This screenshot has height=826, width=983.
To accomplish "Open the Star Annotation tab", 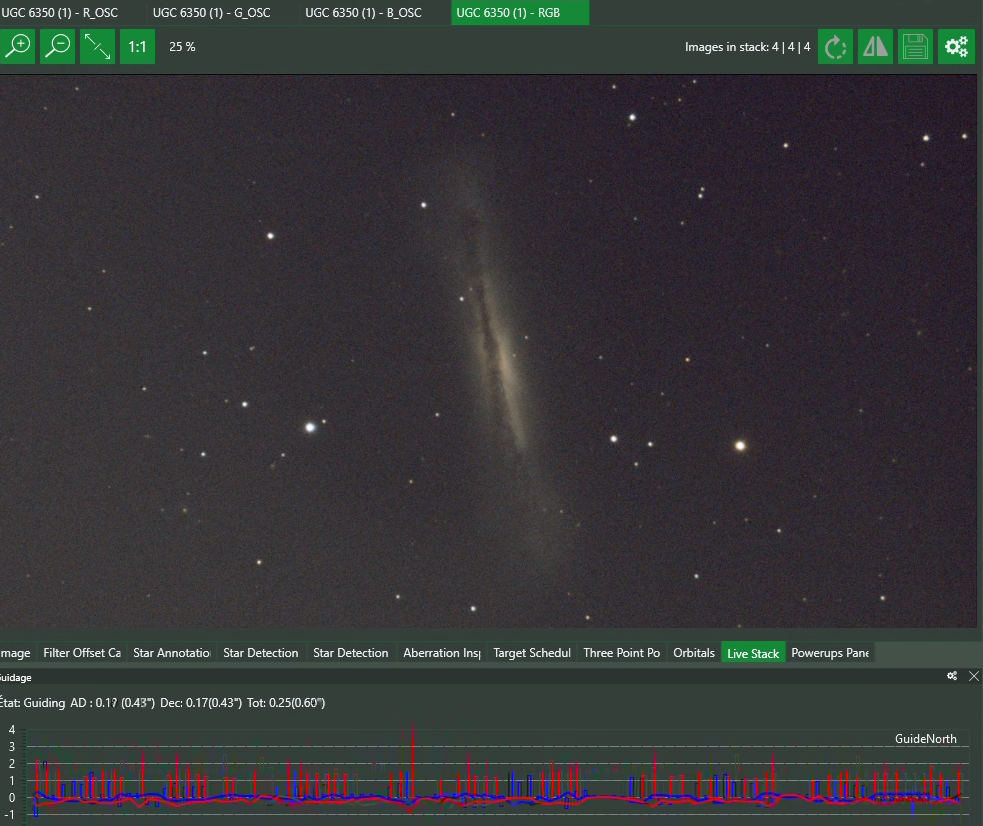I will click(172, 652).
